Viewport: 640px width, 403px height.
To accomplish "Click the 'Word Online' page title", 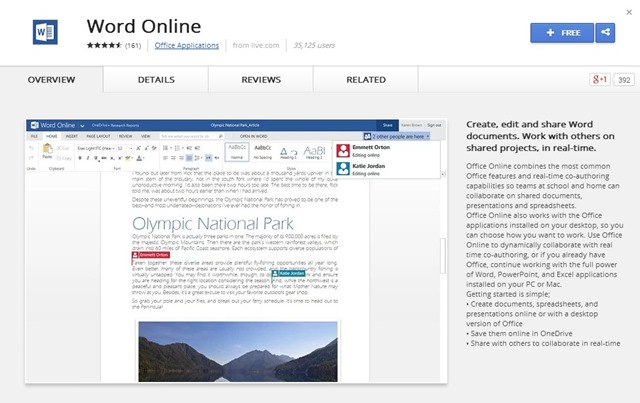I will (144, 26).
